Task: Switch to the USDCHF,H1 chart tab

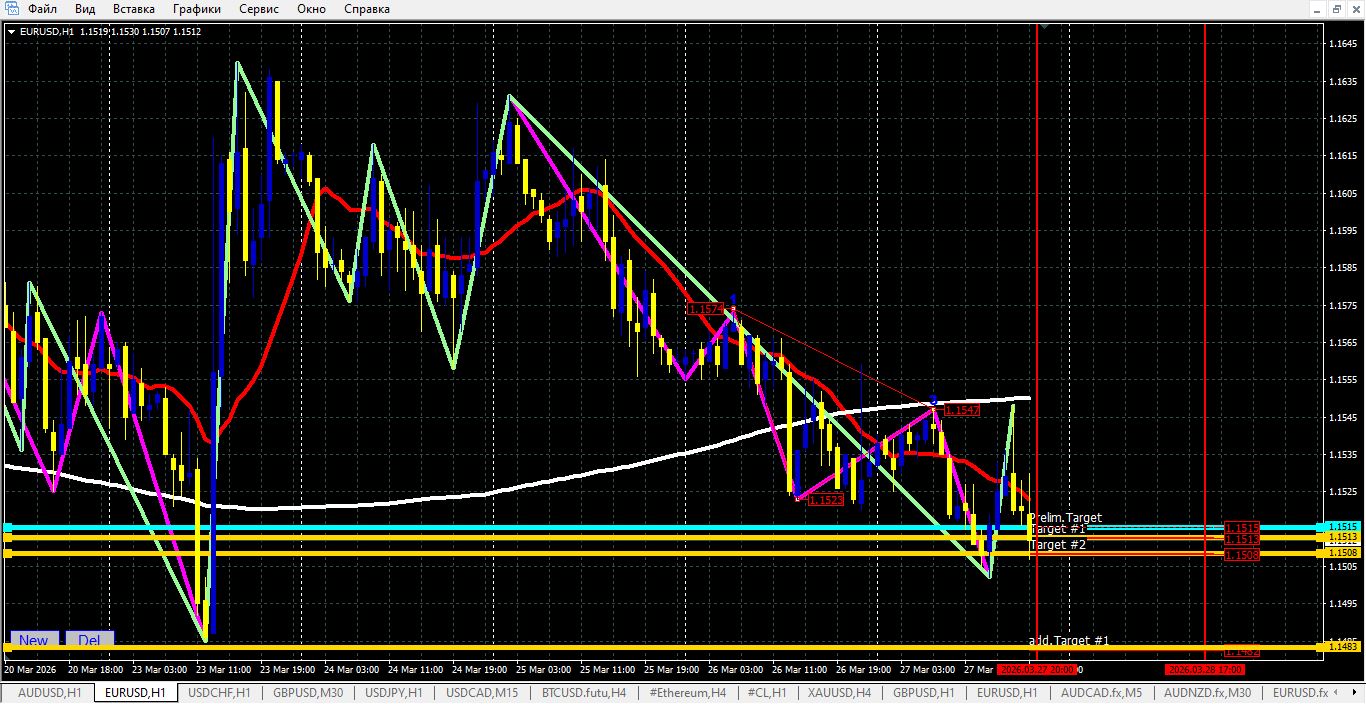Action: [x=219, y=692]
